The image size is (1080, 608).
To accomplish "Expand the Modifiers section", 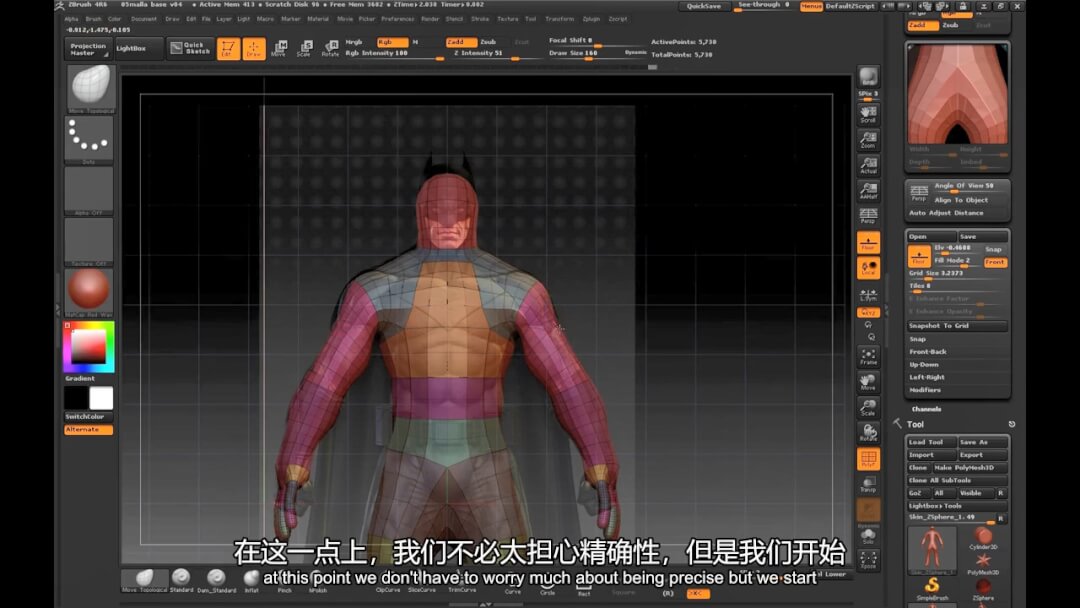I will click(x=925, y=390).
